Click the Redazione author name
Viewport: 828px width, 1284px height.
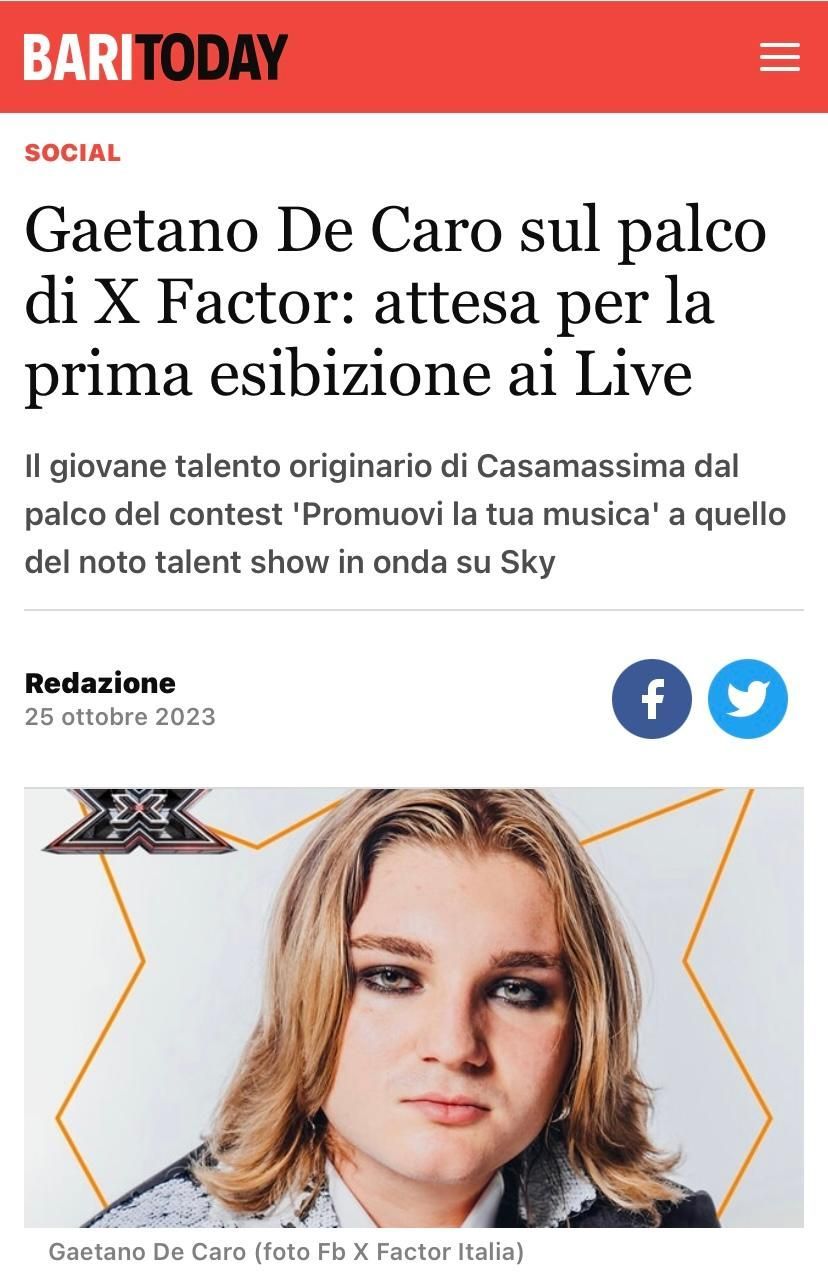tap(100, 683)
